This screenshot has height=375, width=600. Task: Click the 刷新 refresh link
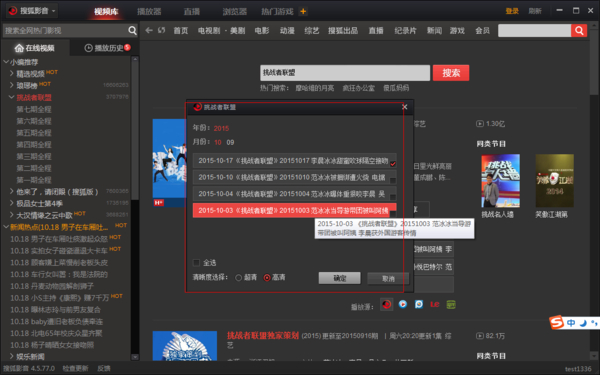pos(535,11)
